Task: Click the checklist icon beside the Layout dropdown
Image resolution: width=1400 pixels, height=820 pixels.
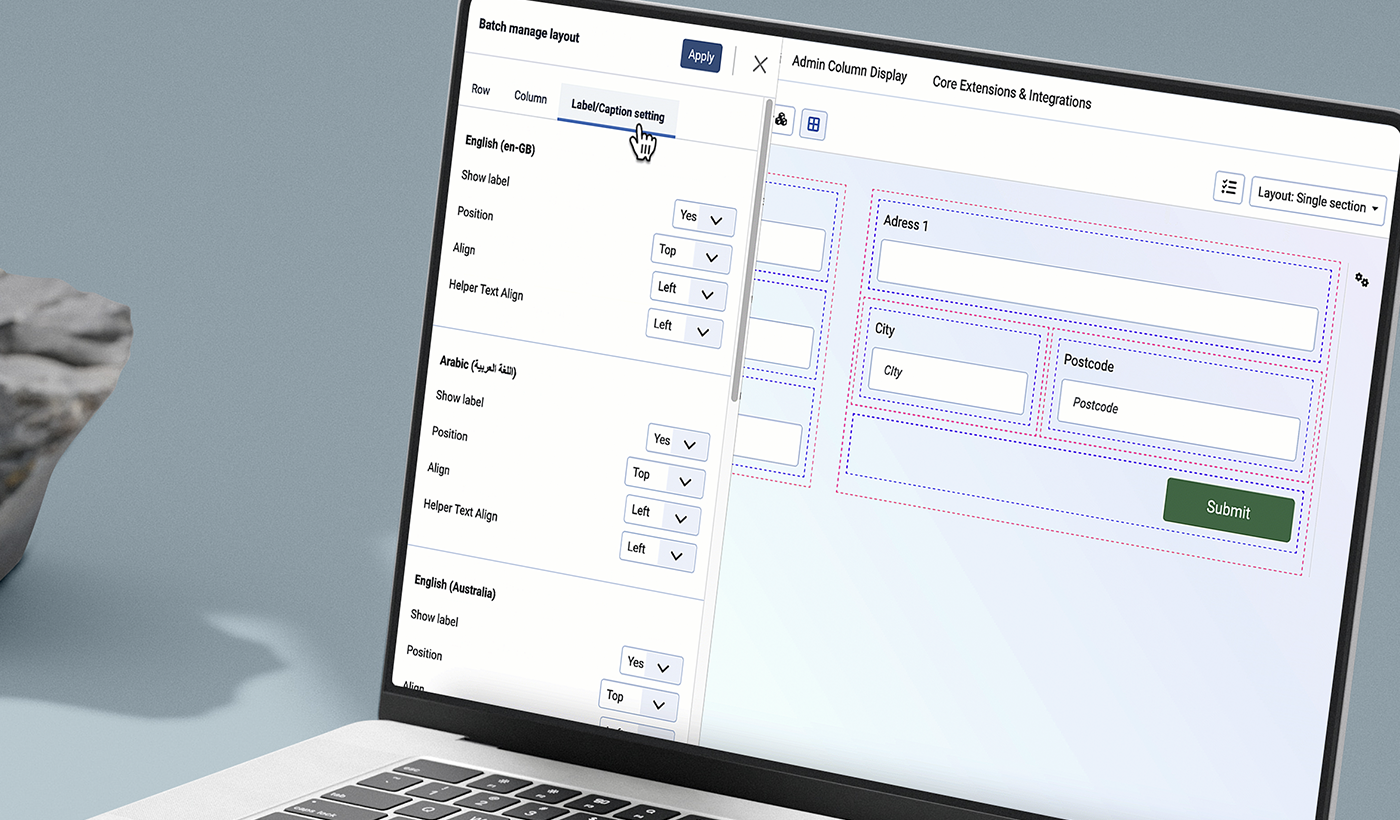Action: coord(1228,187)
